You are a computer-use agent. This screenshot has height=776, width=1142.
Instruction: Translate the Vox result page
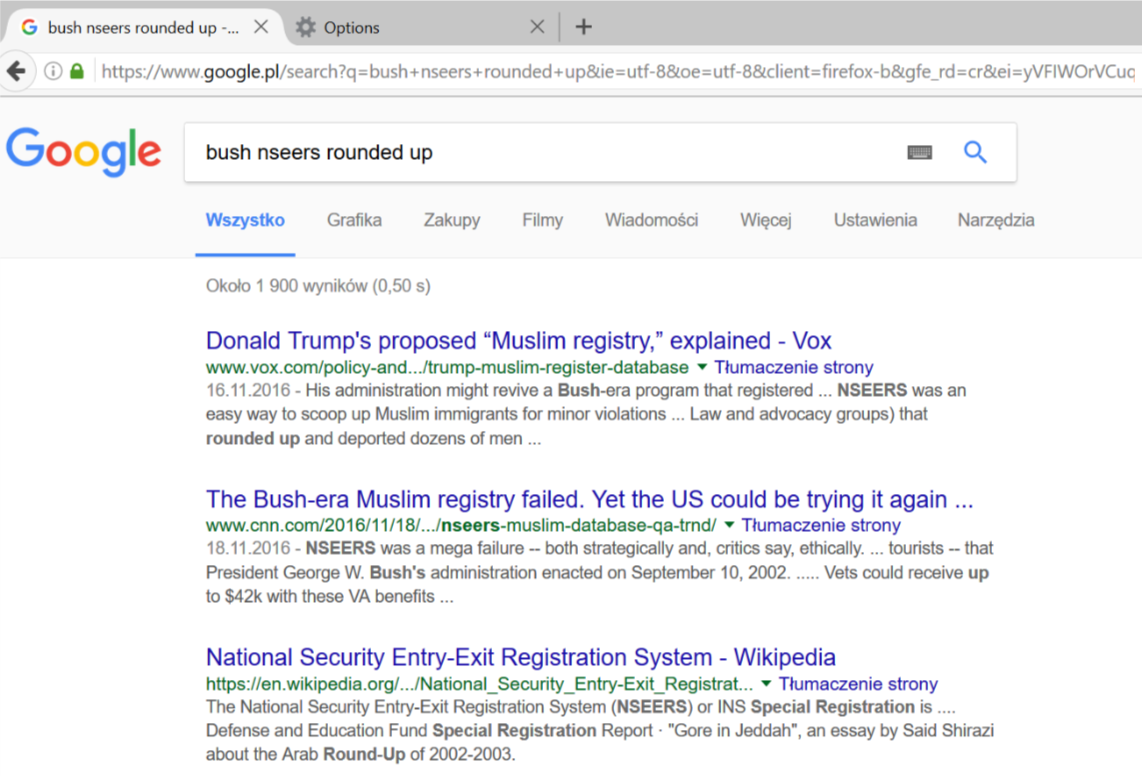pyautogui.click(x=793, y=367)
